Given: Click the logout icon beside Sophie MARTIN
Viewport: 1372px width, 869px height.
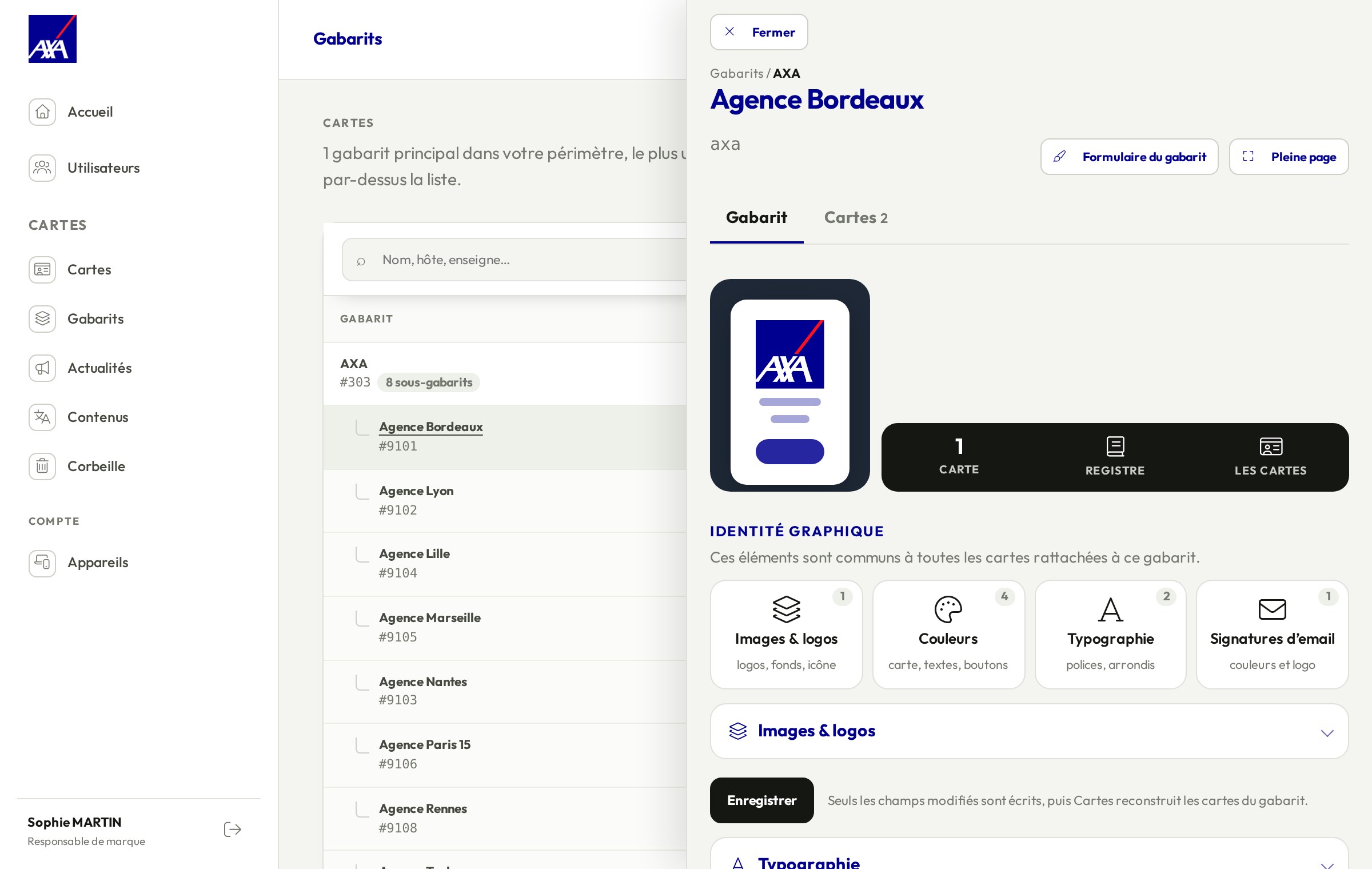Looking at the screenshot, I should [232, 830].
